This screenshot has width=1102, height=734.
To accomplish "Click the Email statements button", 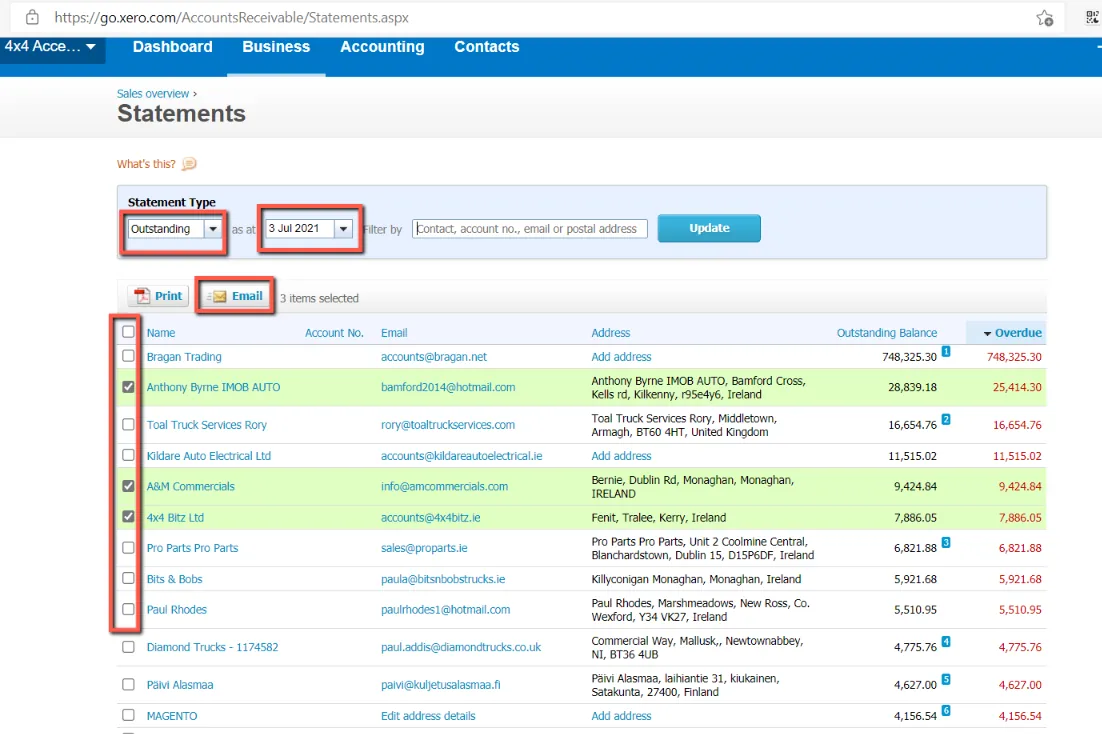I will [x=236, y=296].
